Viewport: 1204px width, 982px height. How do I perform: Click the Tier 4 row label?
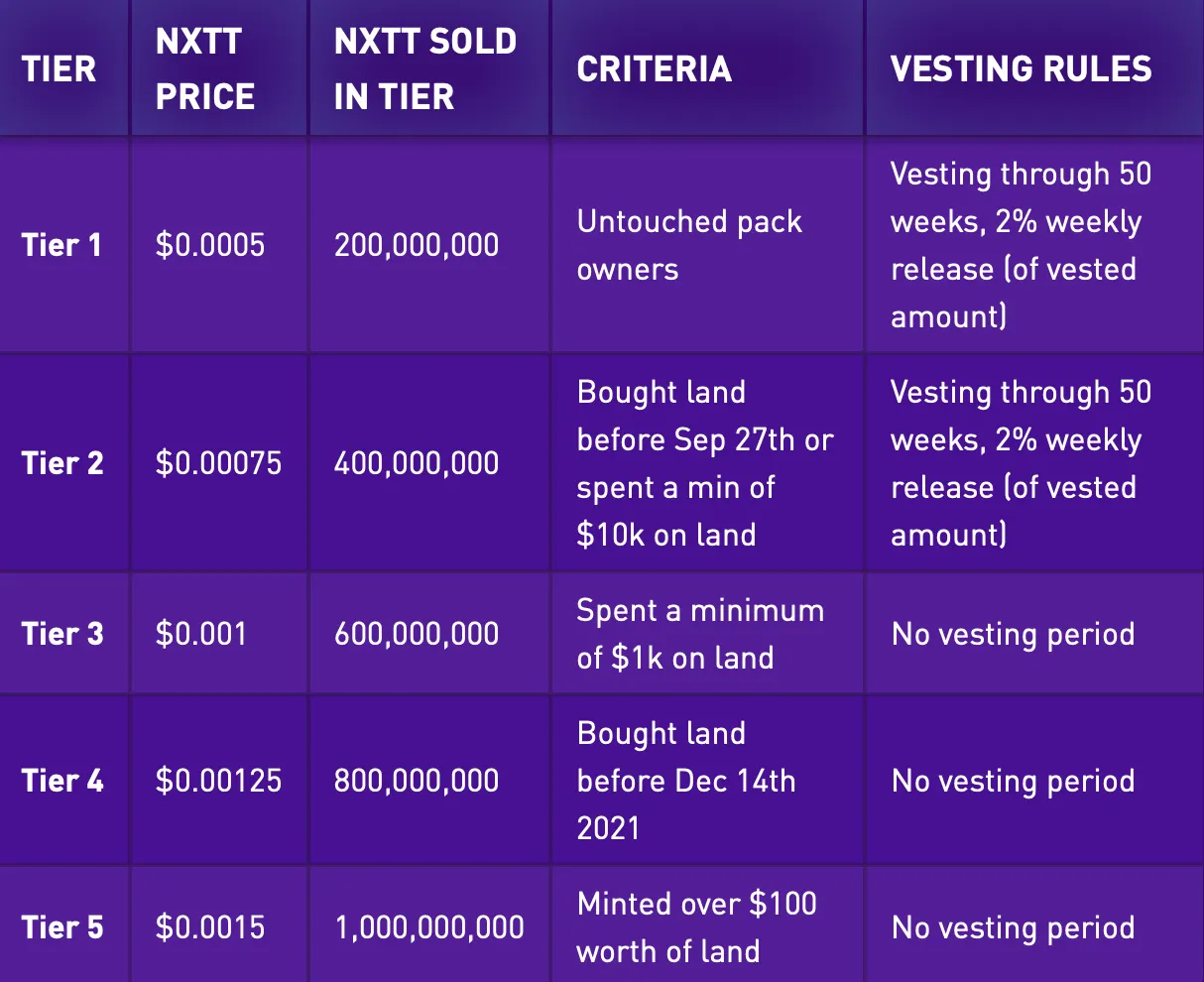(x=62, y=781)
